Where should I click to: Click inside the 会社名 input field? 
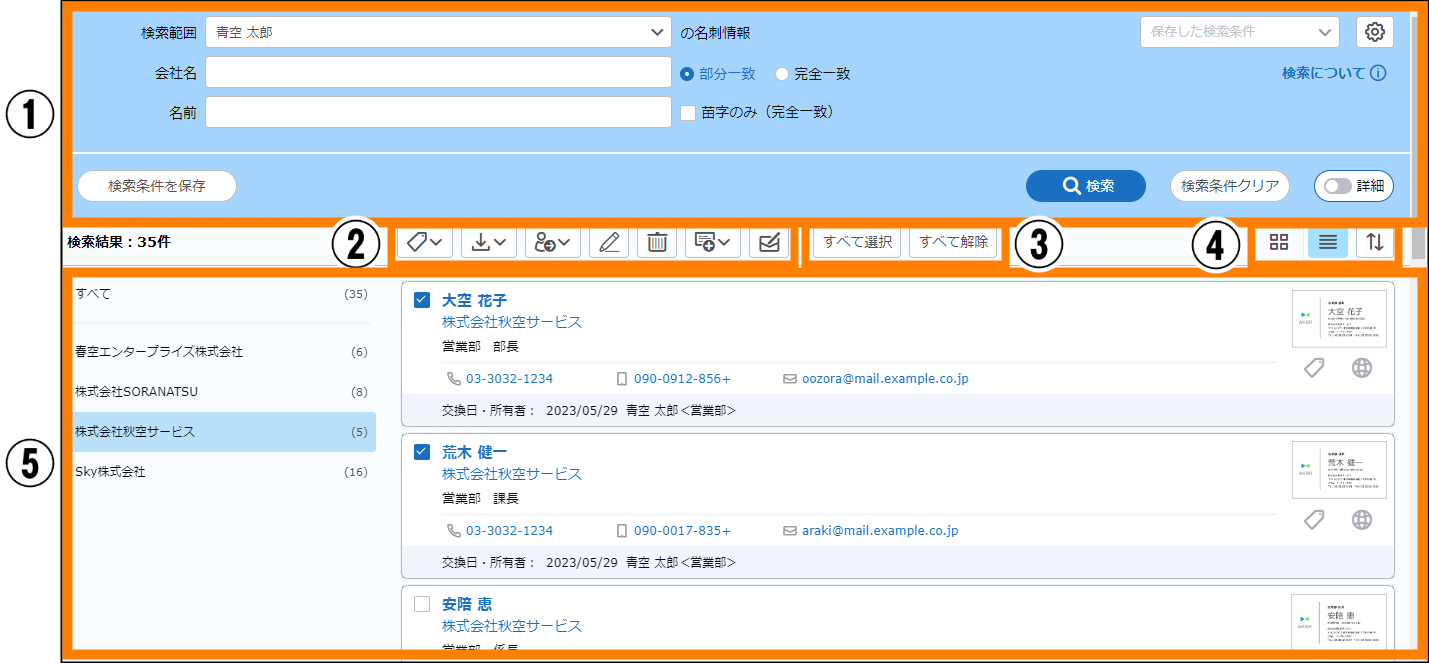[438, 73]
